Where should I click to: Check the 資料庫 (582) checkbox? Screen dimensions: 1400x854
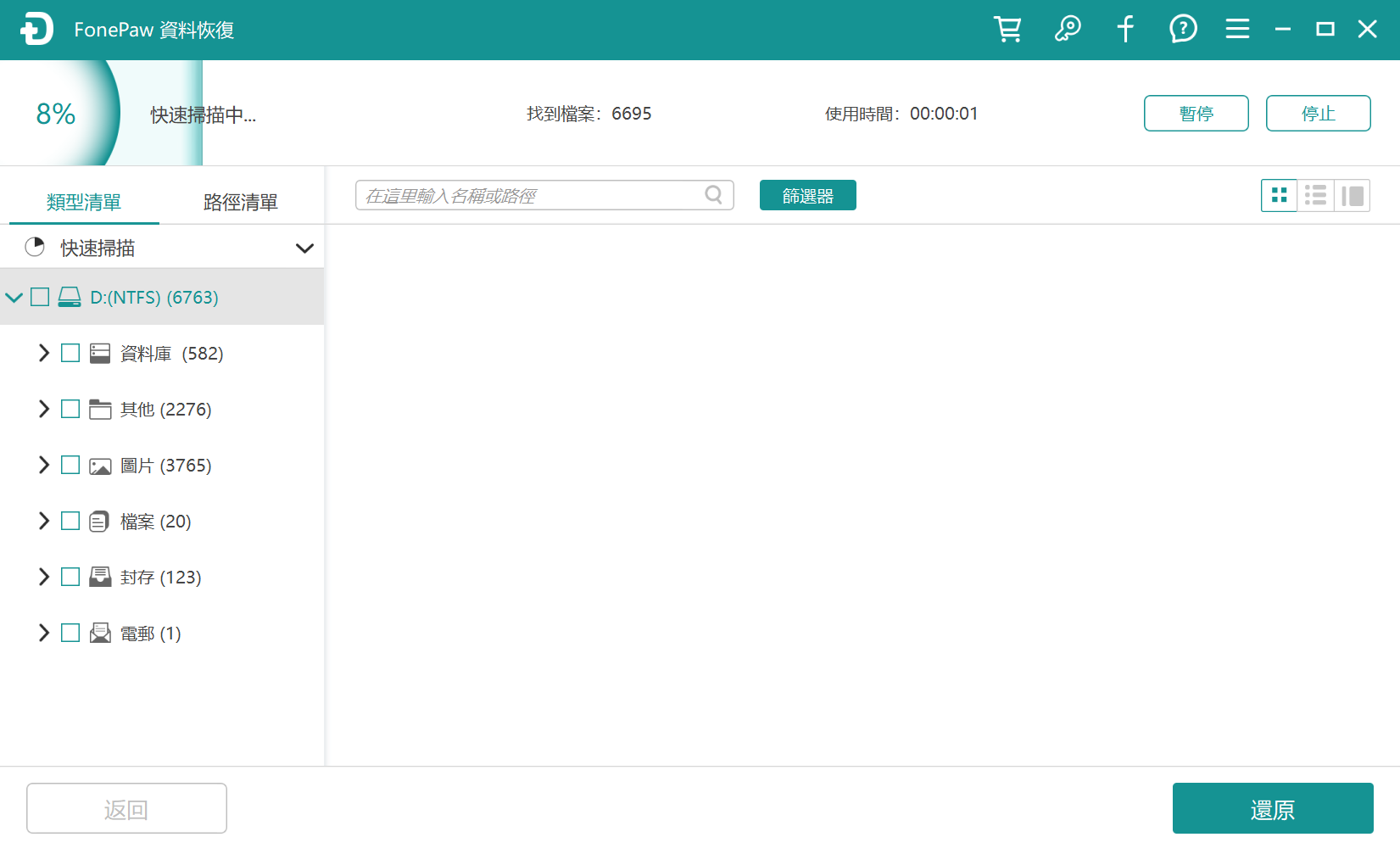pos(70,353)
